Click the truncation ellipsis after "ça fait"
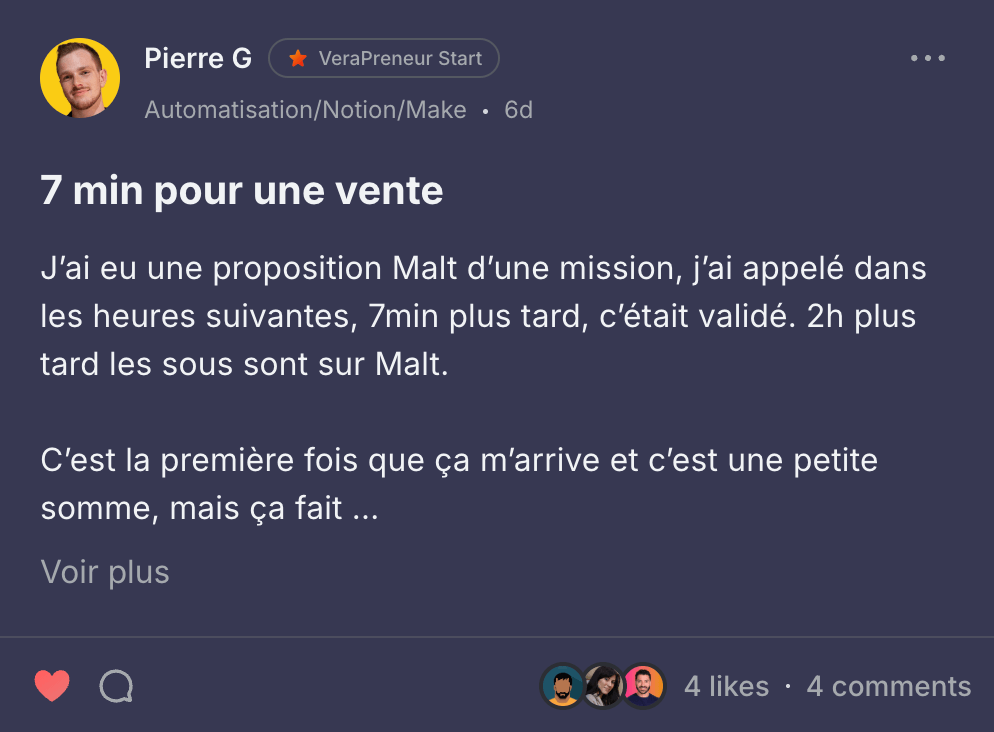Image resolution: width=994 pixels, height=732 pixels. coord(365,509)
